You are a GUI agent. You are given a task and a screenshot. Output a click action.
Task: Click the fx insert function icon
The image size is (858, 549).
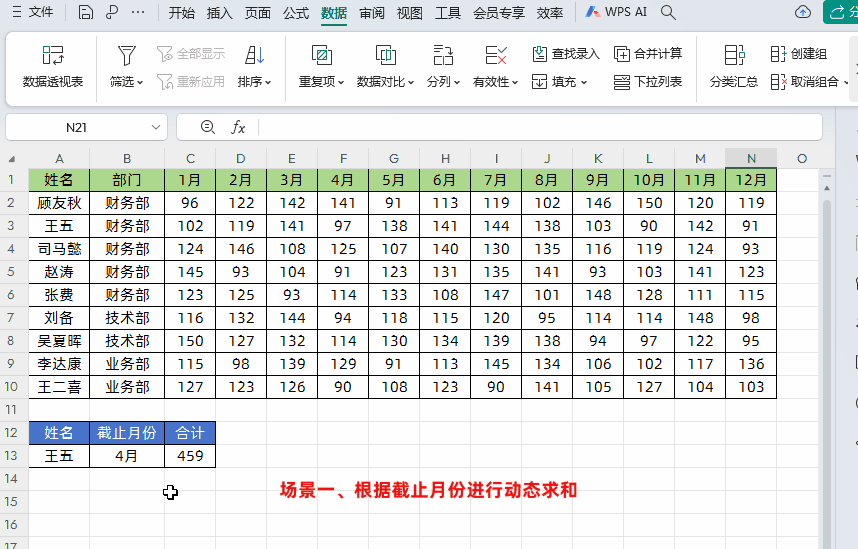238,127
